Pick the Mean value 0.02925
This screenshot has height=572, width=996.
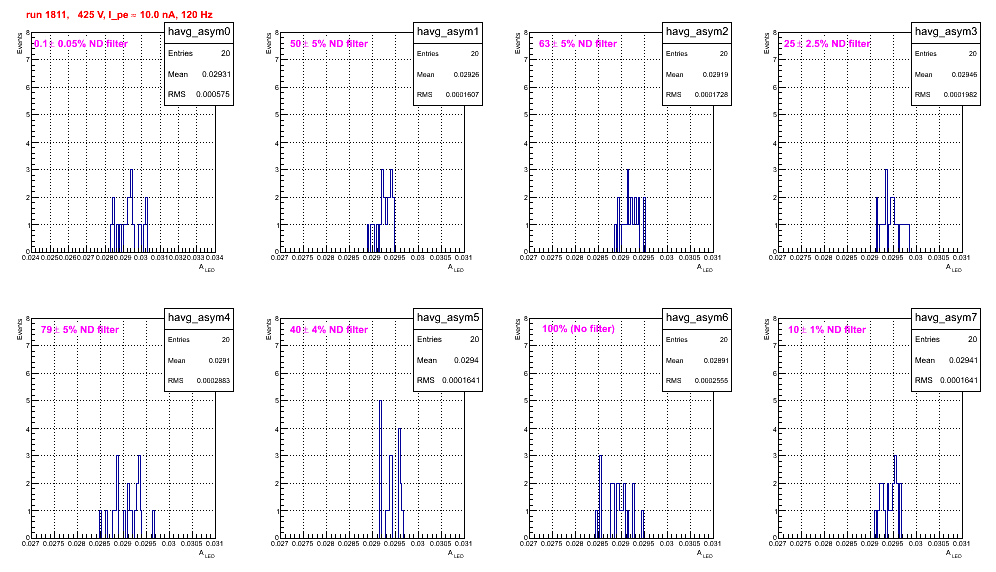pos(466,75)
